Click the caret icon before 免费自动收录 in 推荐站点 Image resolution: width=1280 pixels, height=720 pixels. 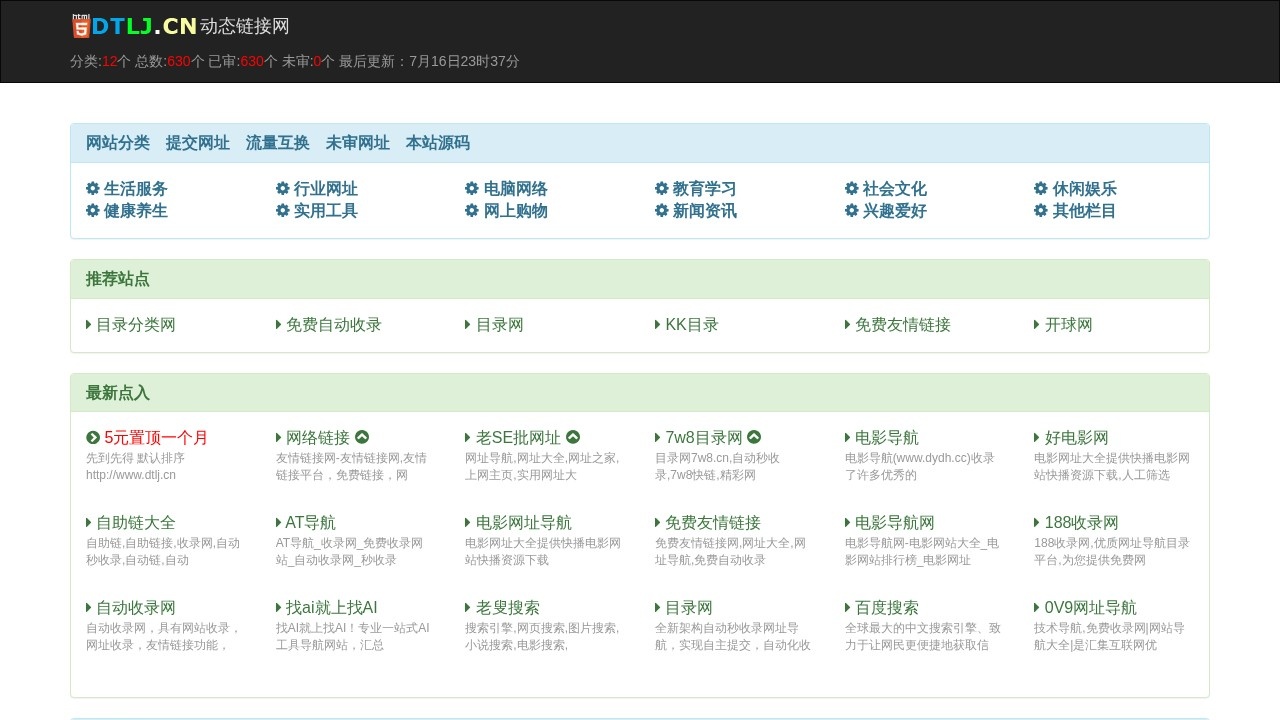279,324
